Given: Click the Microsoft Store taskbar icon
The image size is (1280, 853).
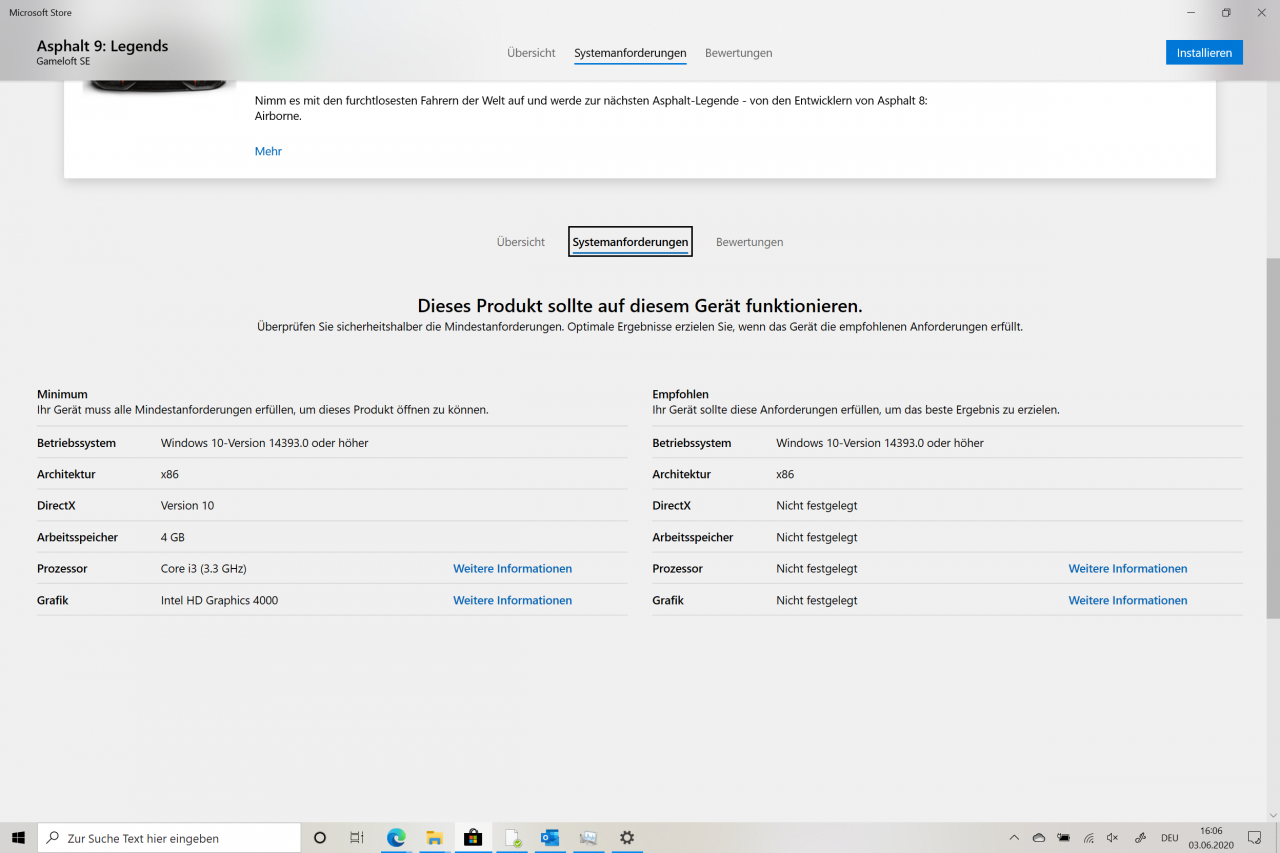Looking at the screenshot, I should point(473,838).
